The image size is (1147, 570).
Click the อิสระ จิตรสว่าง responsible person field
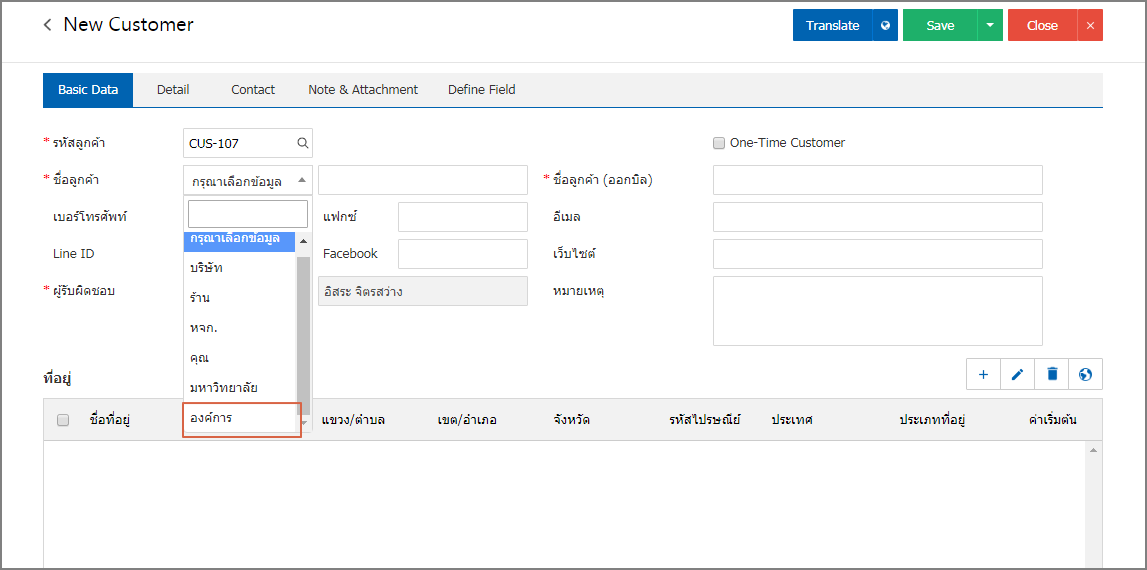(423, 291)
